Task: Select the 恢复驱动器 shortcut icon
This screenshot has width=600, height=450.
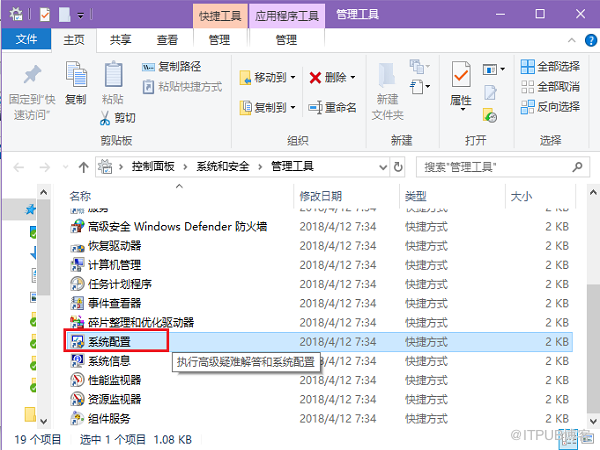Action: coord(77,246)
